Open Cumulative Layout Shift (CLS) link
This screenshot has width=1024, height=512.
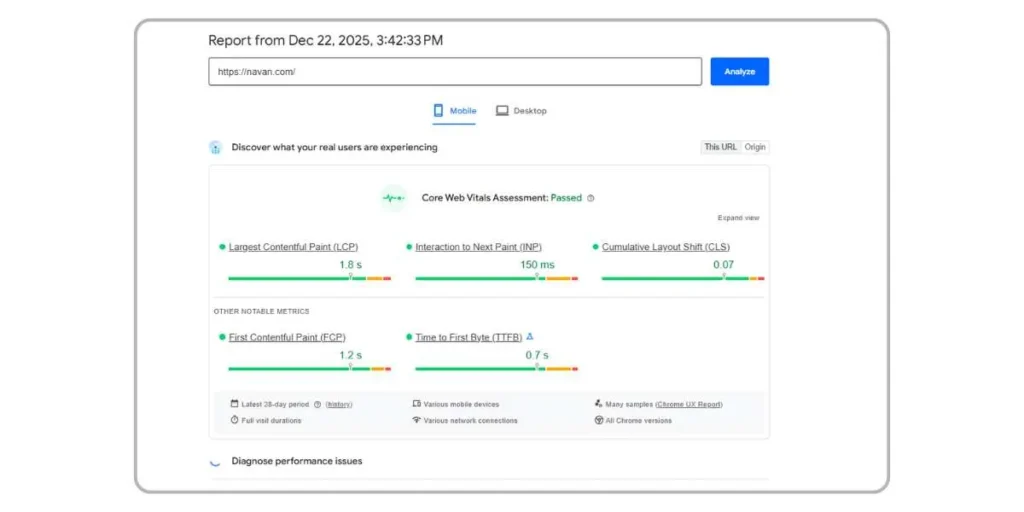(666, 247)
